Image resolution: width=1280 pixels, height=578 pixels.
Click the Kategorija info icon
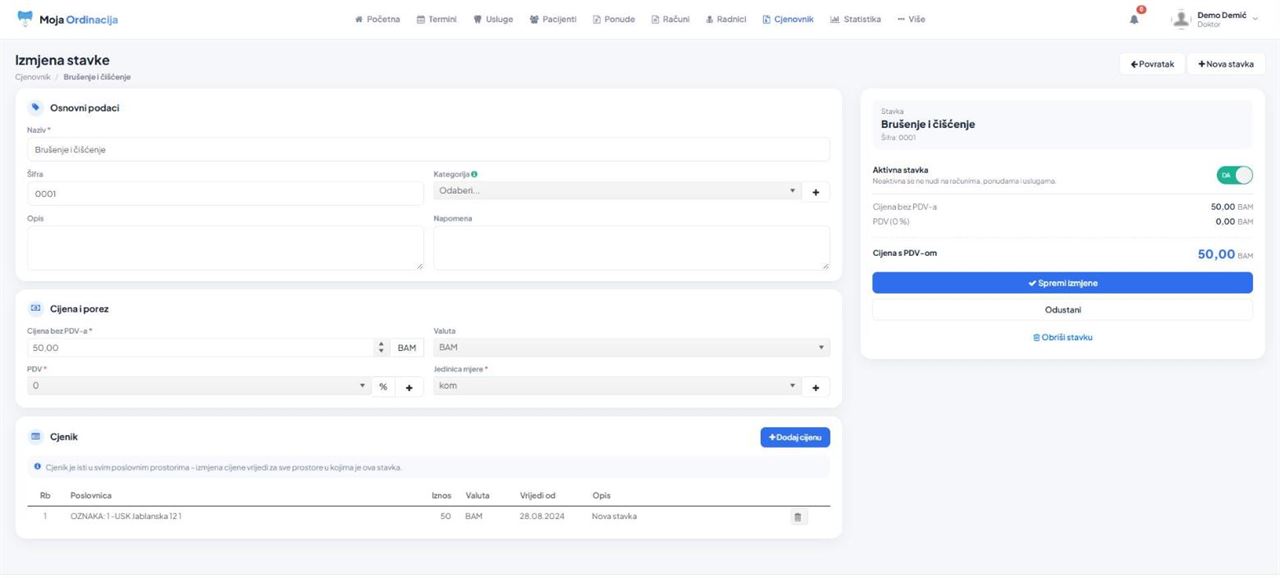coord(474,174)
